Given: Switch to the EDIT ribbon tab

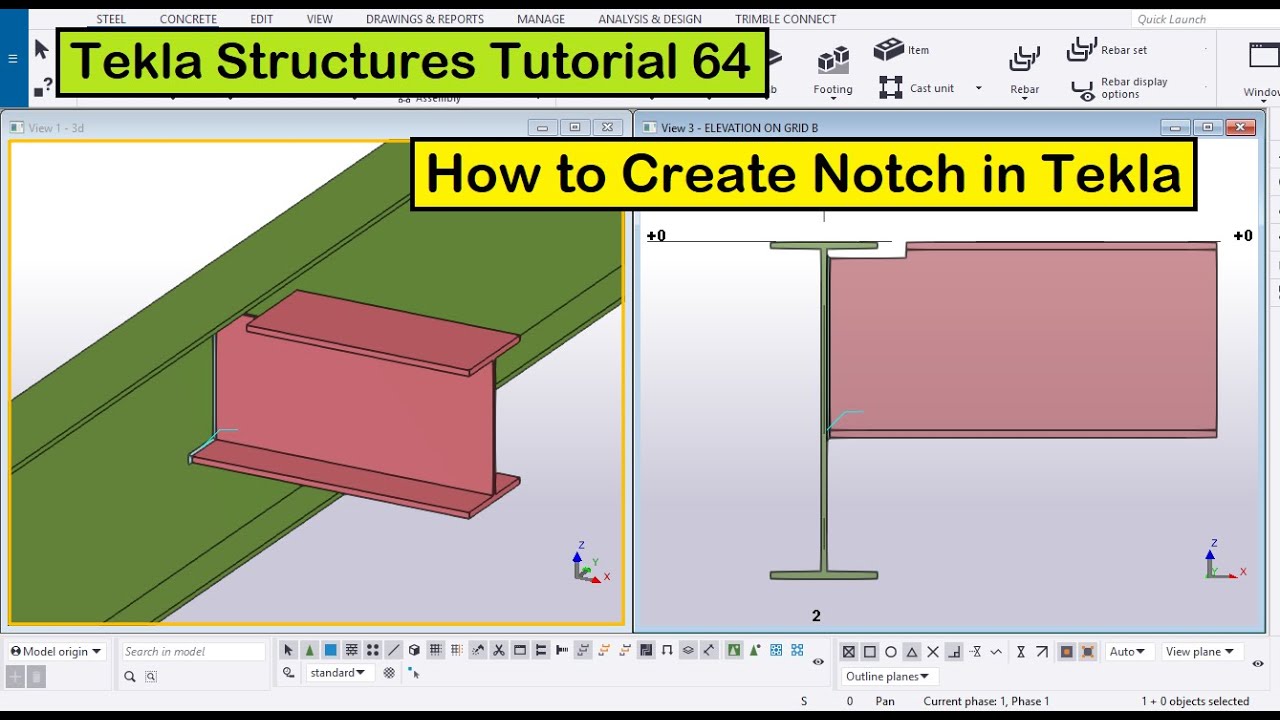Looking at the screenshot, I should (262, 19).
